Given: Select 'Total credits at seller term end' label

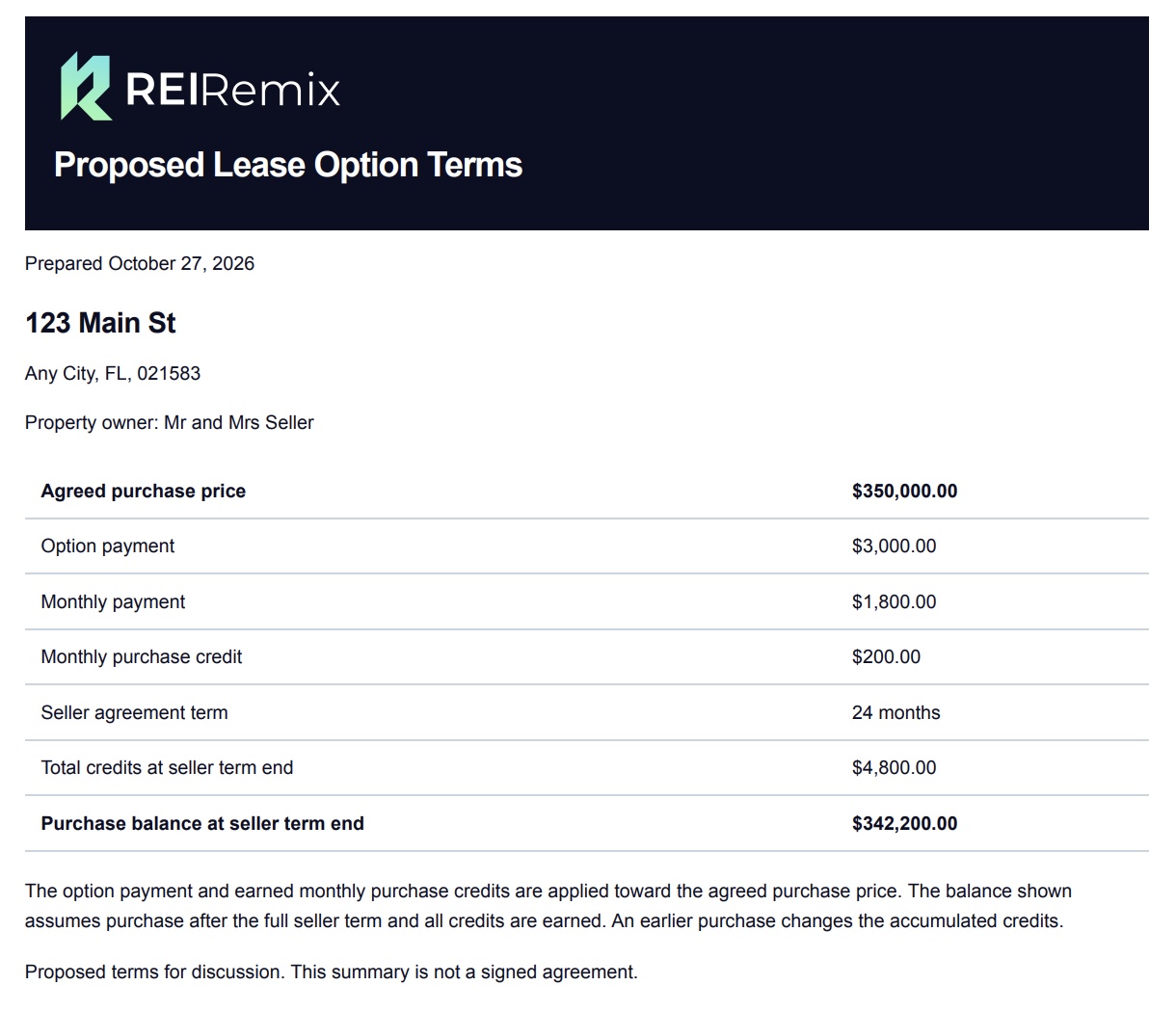Looking at the screenshot, I should coord(167,768).
